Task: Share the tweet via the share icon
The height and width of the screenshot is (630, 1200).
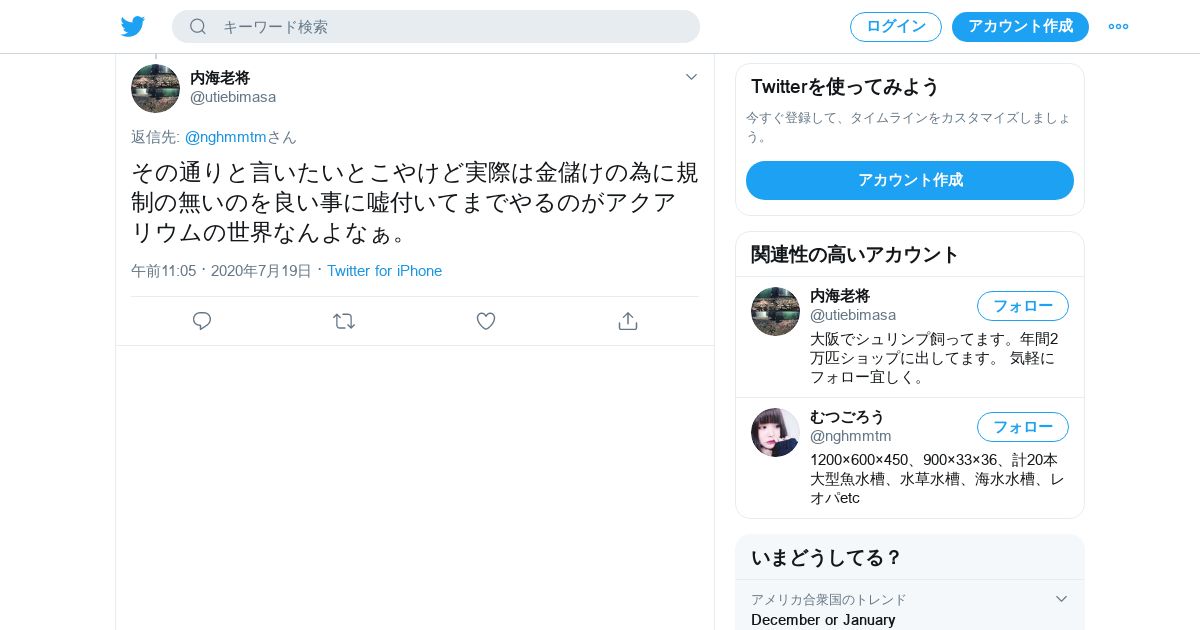Action: click(x=628, y=321)
